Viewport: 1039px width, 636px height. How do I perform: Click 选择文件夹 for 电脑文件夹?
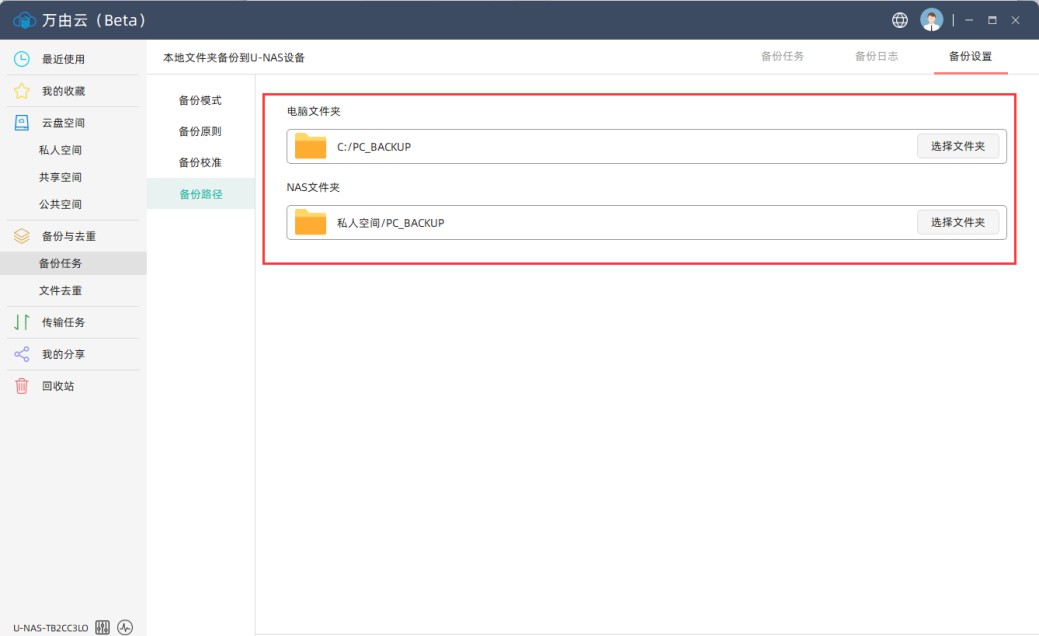pyautogui.click(x=957, y=146)
